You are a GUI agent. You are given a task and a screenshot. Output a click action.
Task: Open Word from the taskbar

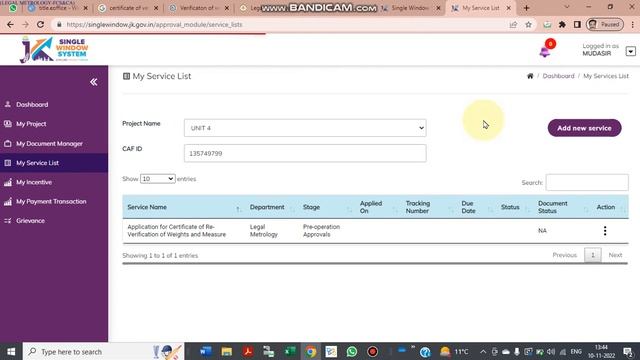206,351
